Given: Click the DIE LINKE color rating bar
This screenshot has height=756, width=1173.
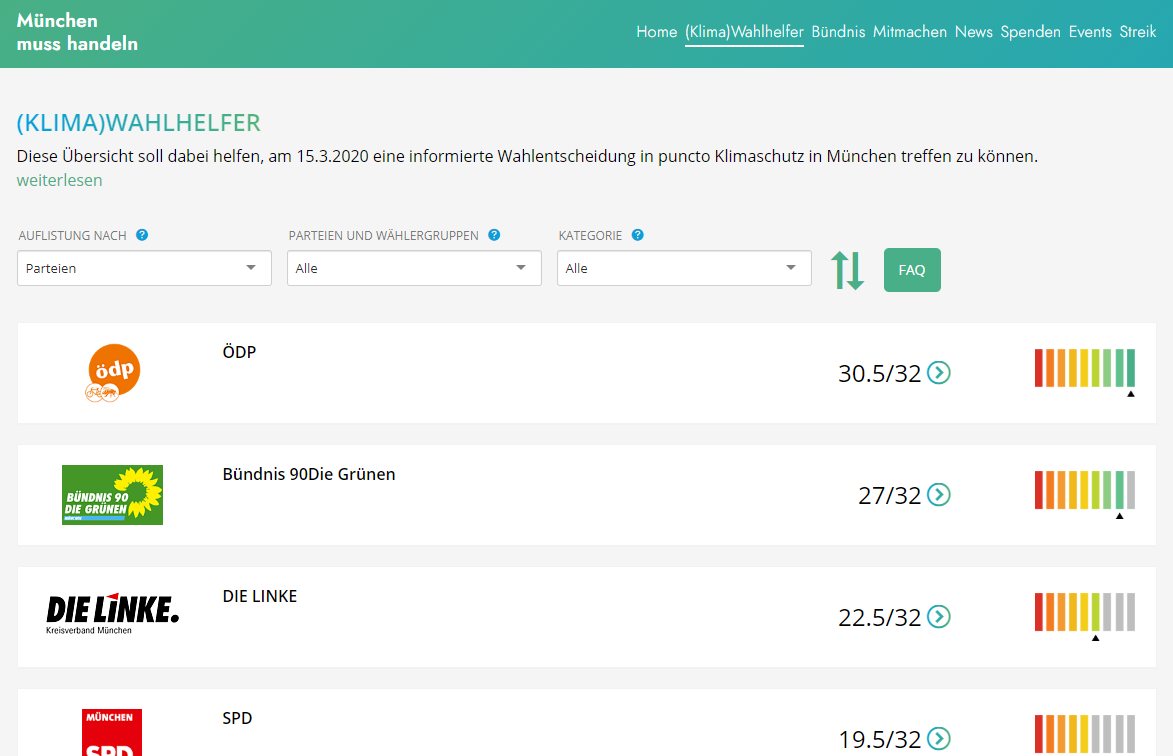Looking at the screenshot, I should (1085, 612).
